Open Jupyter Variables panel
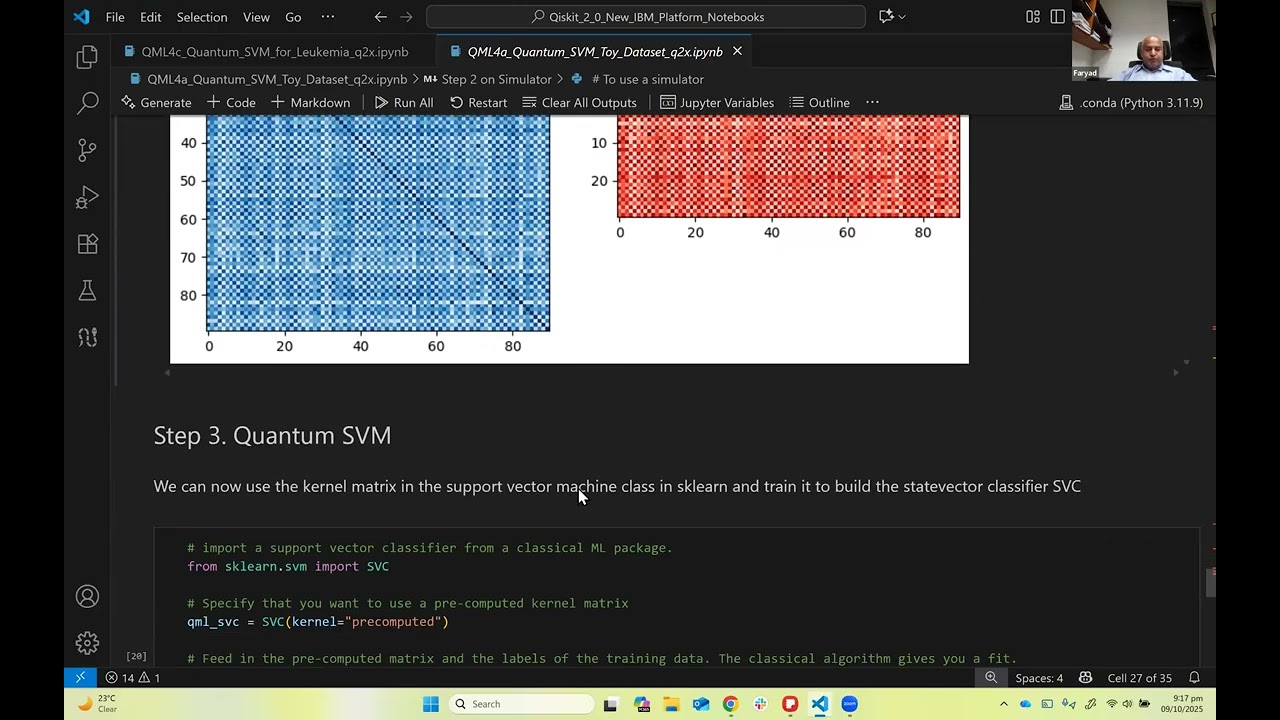This screenshot has width=1280, height=720. coord(717,102)
